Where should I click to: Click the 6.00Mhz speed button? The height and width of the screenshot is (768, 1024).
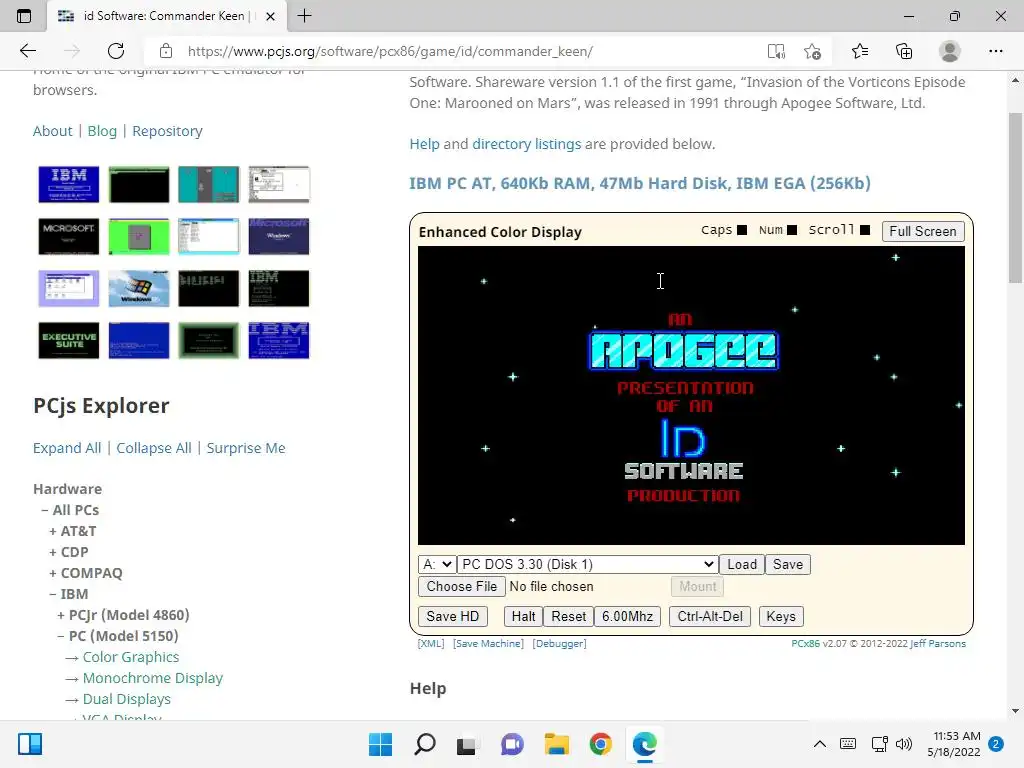[627, 616]
